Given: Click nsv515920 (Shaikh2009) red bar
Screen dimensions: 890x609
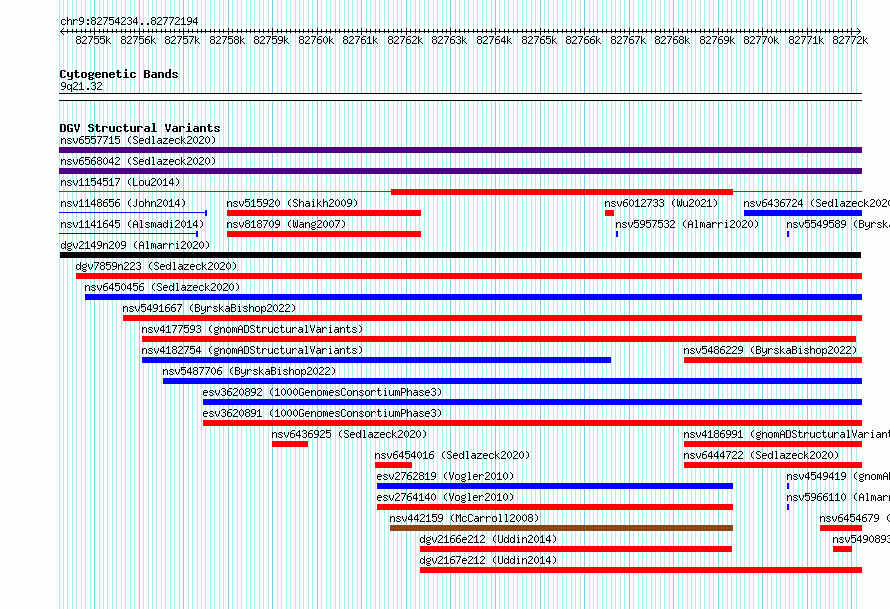Looking at the screenshot, I should [x=324, y=213].
